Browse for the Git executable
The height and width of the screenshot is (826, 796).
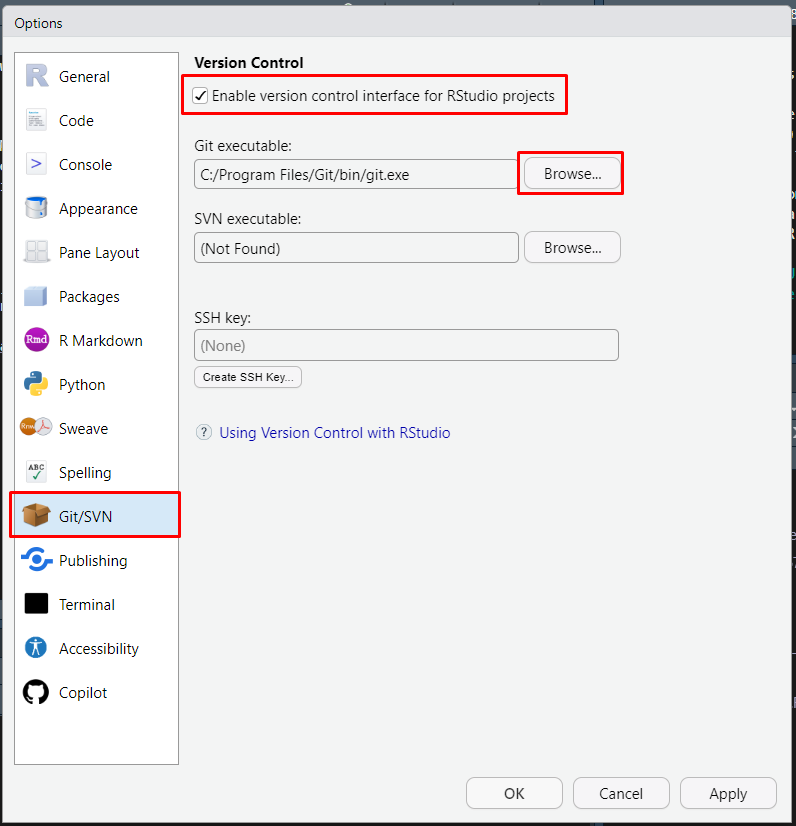(x=572, y=174)
